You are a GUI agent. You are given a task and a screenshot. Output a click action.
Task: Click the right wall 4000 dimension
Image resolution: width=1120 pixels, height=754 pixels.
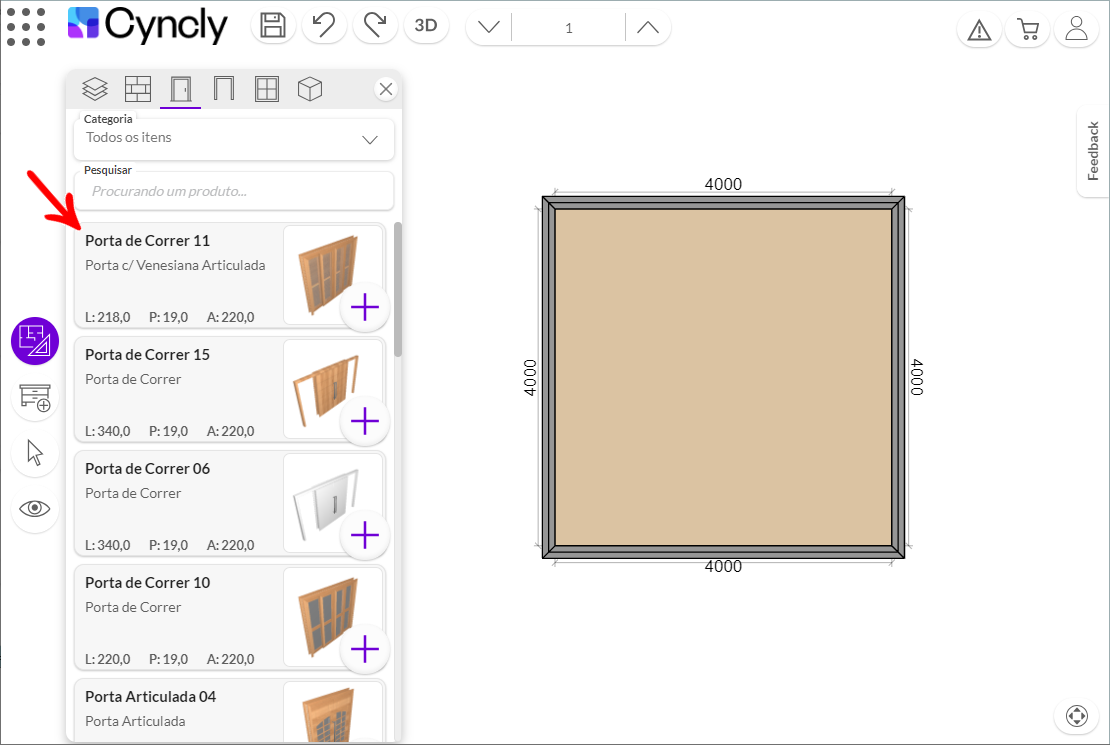tap(916, 378)
